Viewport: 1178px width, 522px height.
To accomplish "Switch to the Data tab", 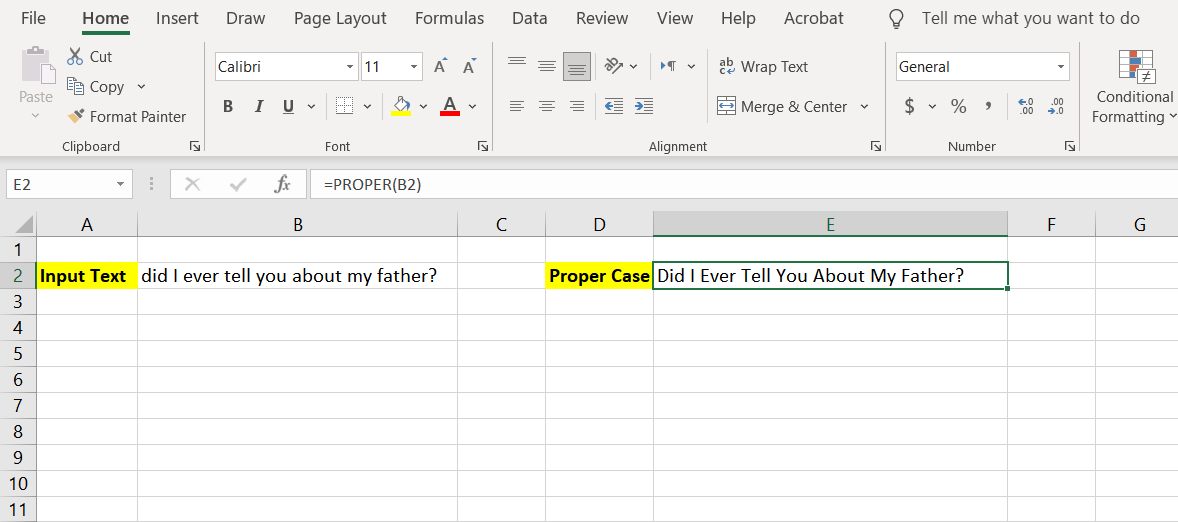I will point(530,18).
